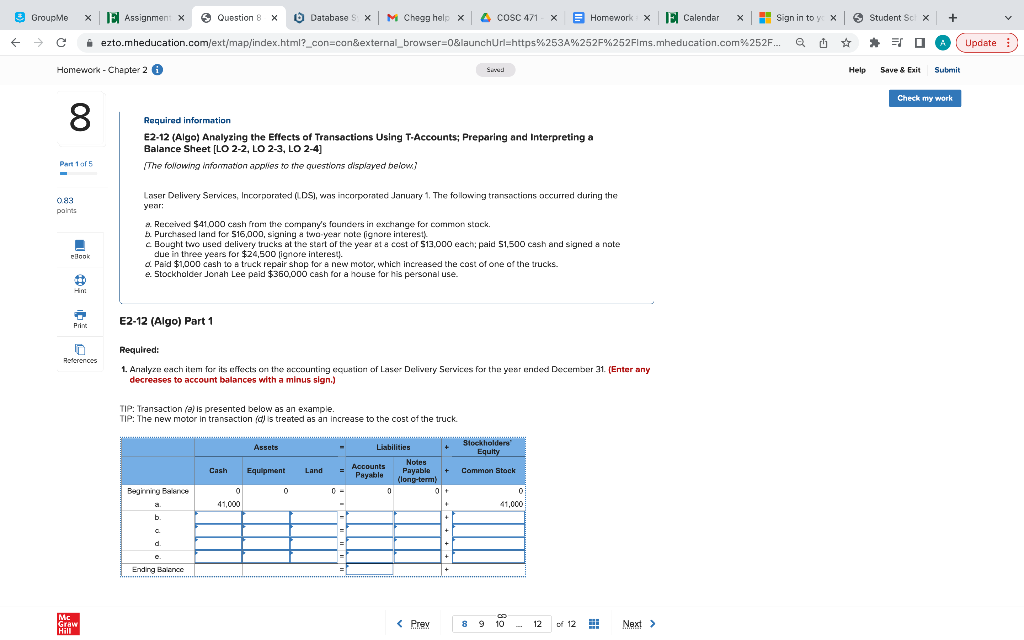Open the question map grid icon
The image size is (1024, 640).
pos(594,623)
